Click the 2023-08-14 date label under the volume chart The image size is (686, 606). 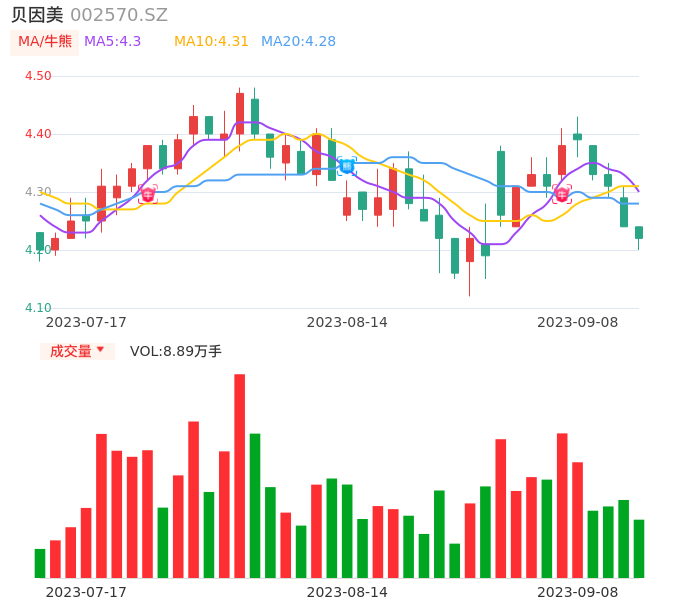[347, 592]
